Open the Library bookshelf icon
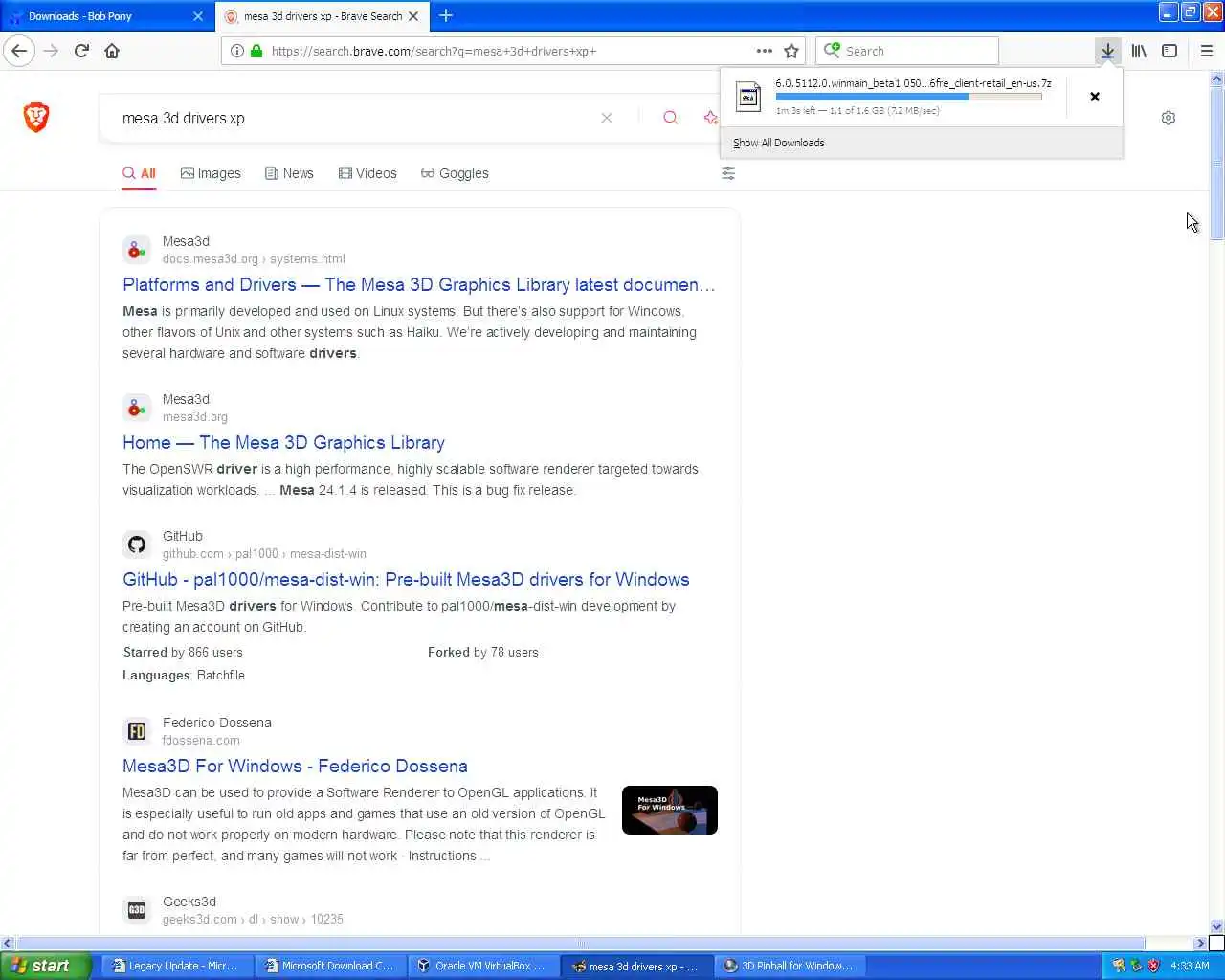Image resolution: width=1225 pixels, height=980 pixels. (x=1139, y=51)
